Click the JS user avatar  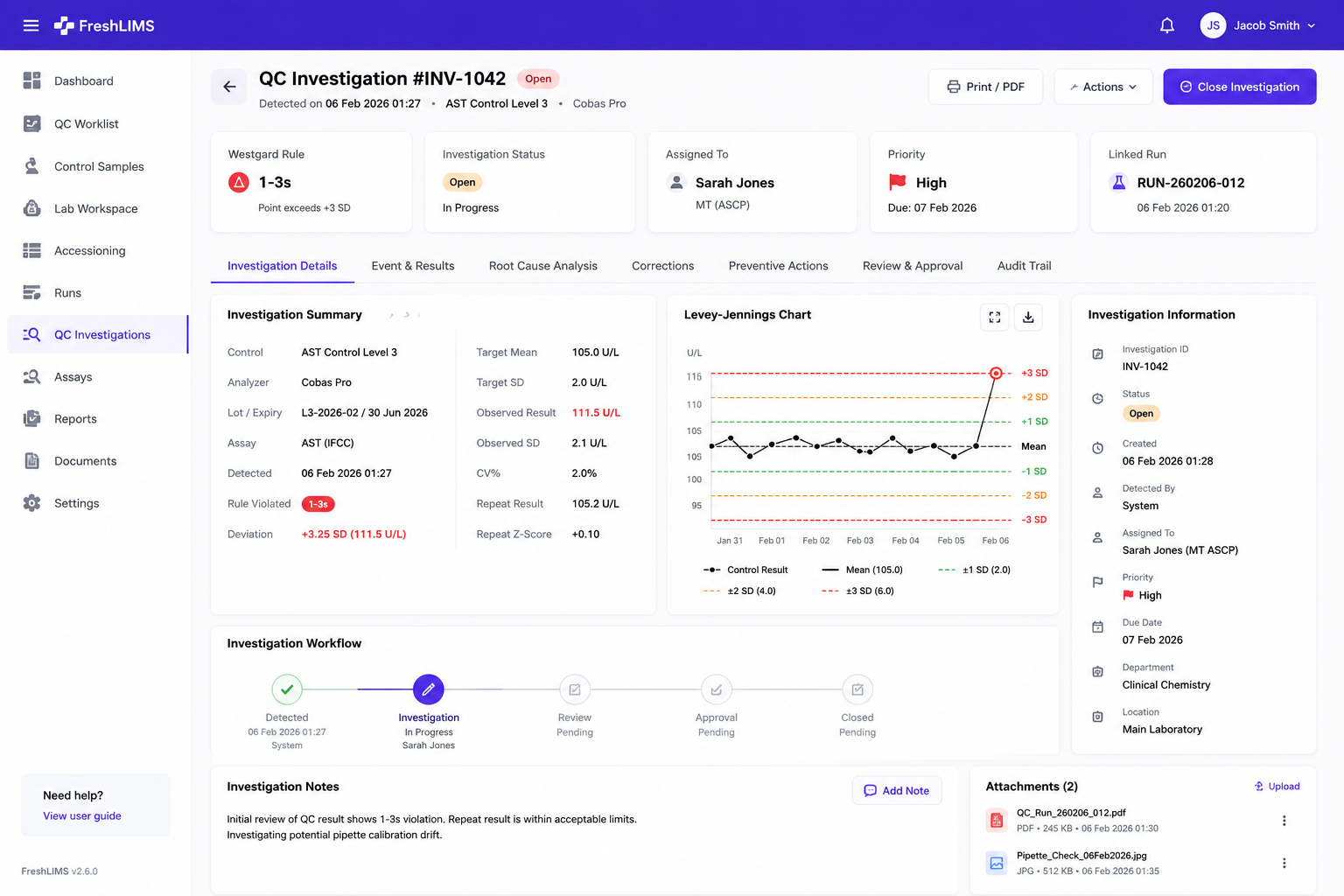1213,25
